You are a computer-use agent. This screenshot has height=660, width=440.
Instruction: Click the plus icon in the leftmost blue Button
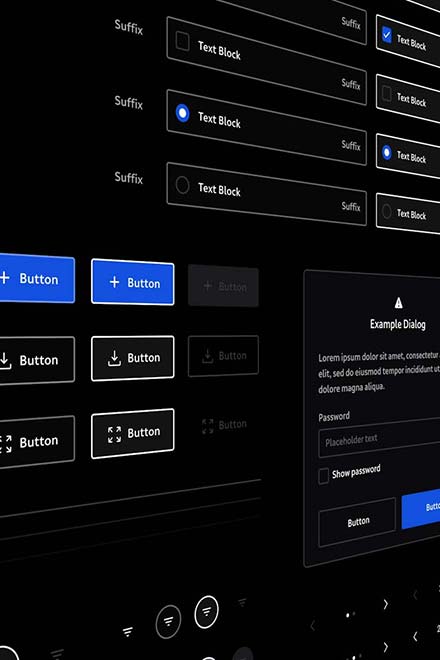5,277
